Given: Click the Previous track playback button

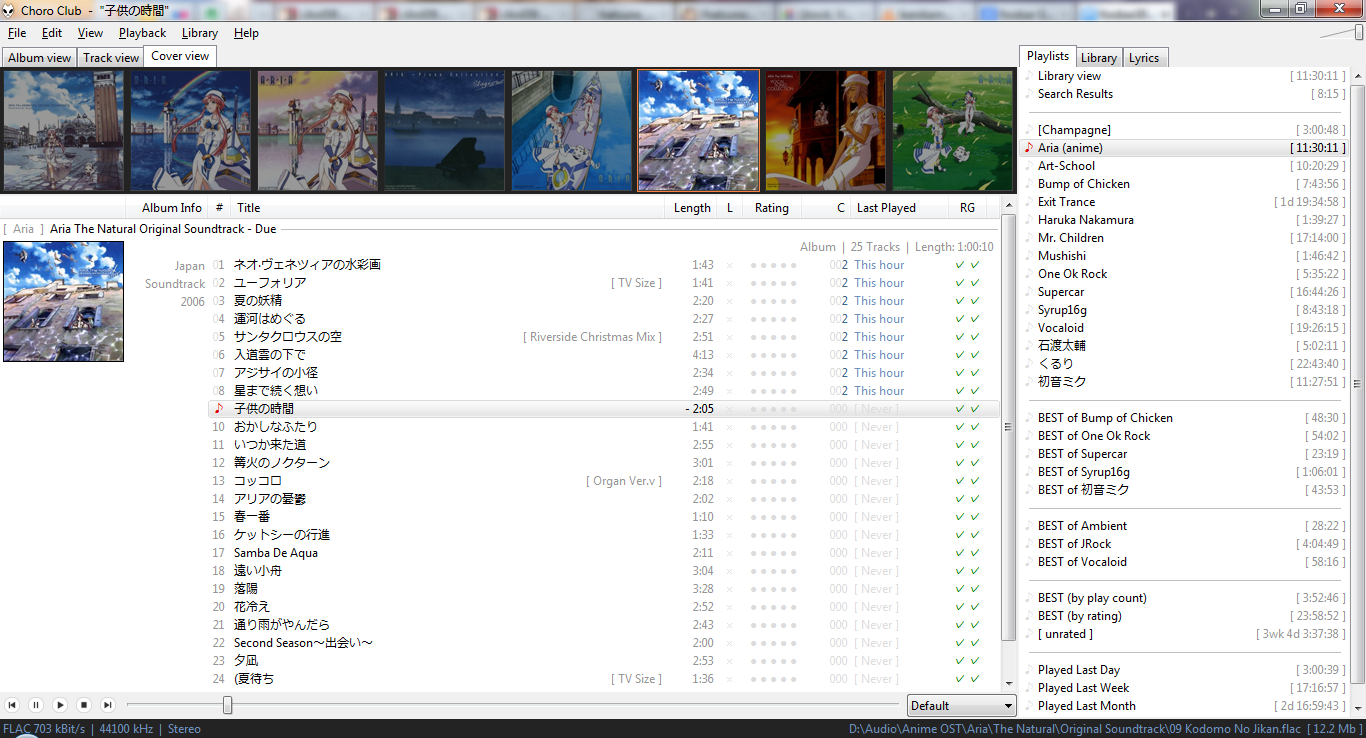Looking at the screenshot, I should pyautogui.click(x=12, y=705).
